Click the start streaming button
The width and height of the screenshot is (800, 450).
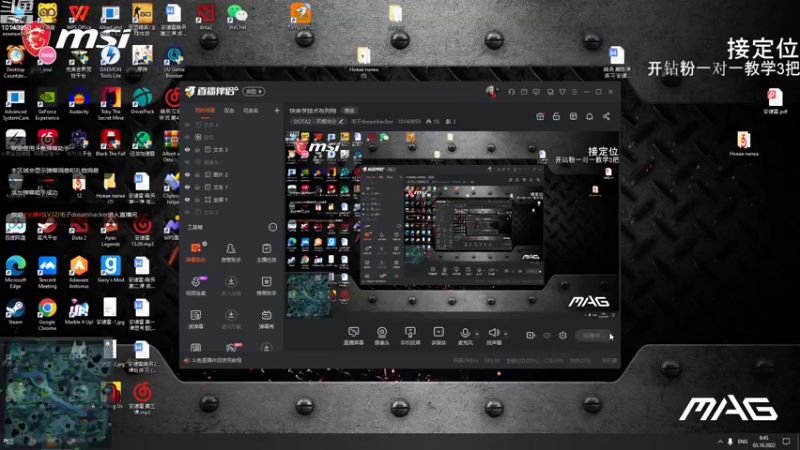[x=595, y=335]
